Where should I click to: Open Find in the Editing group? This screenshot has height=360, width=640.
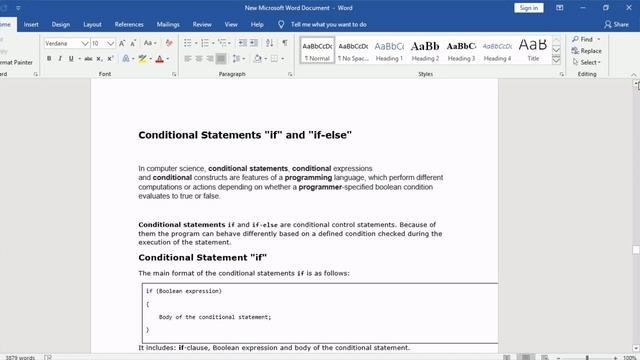(x=582, y=39)
